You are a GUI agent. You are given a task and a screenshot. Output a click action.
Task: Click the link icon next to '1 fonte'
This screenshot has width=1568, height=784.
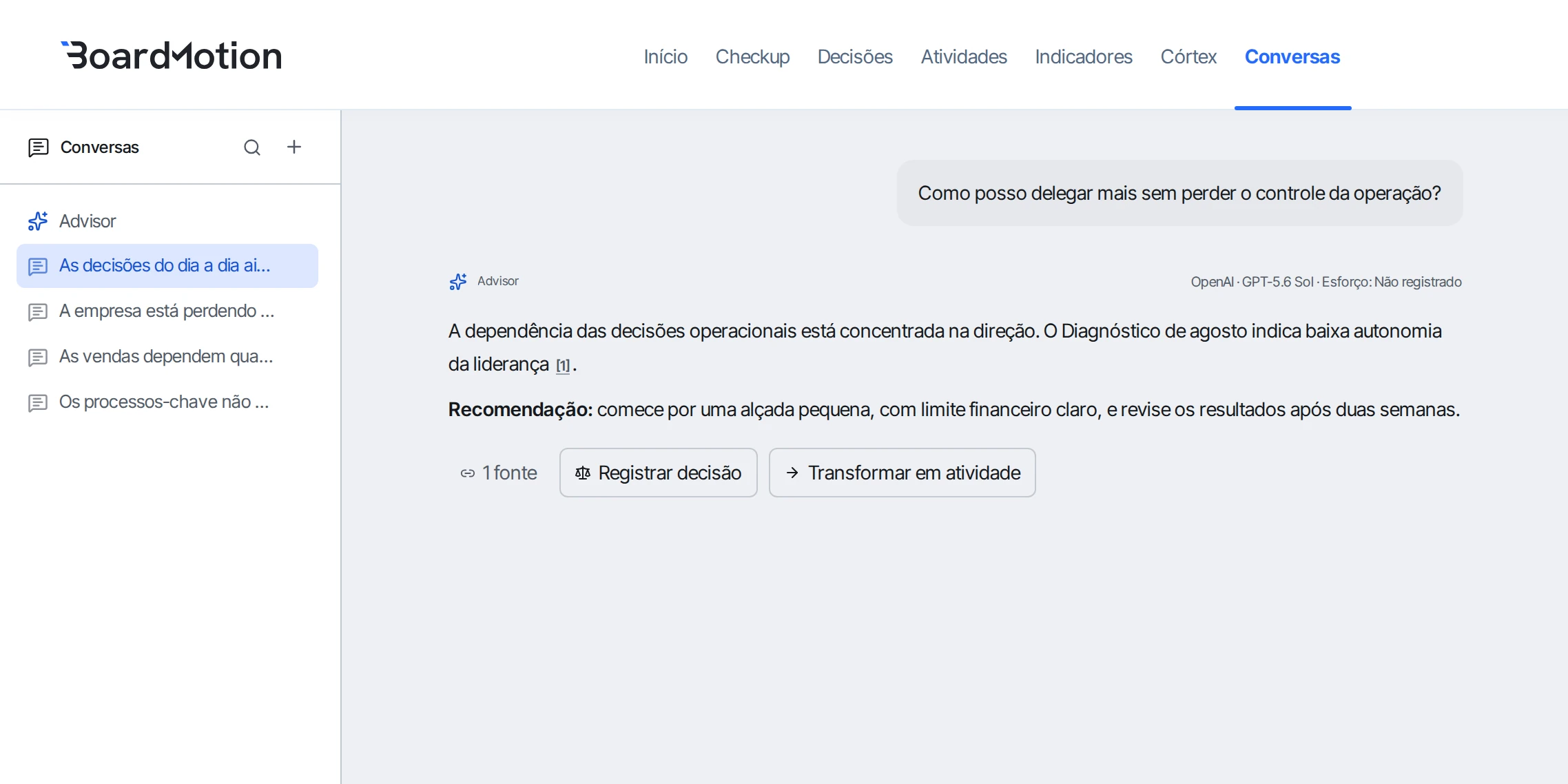click(x=468, y=473)
